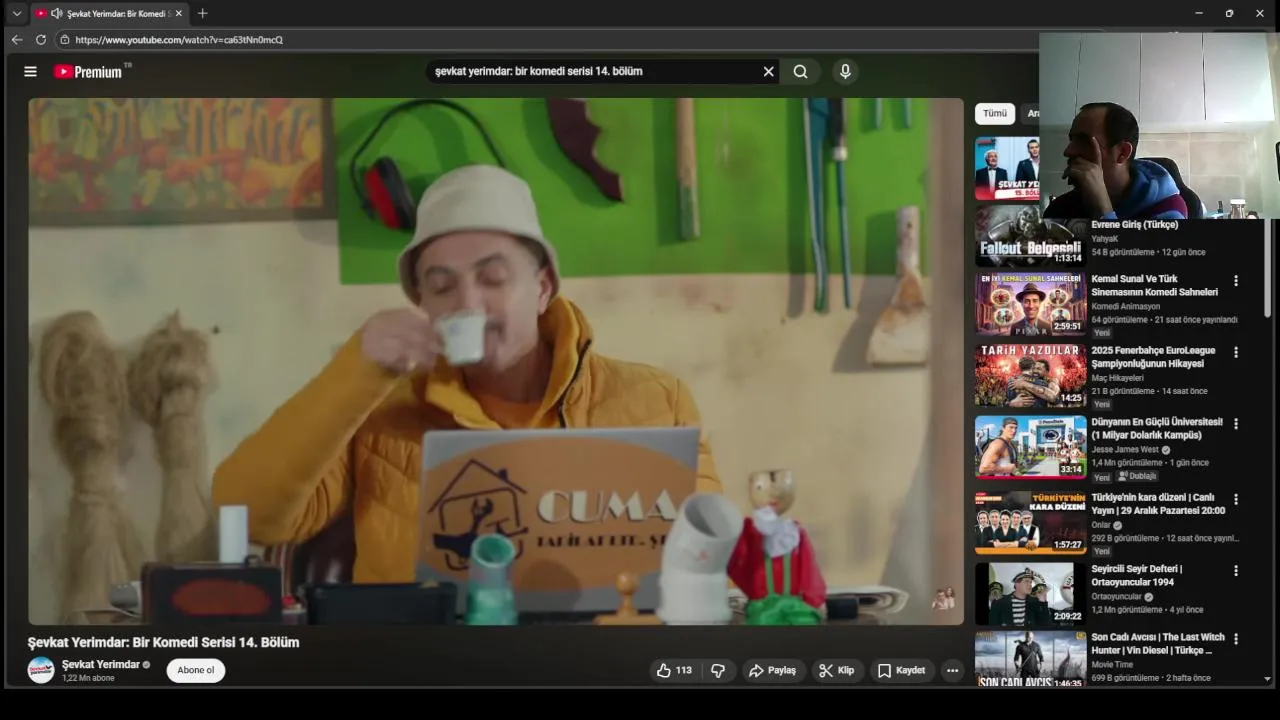
Task: Subscribe with the Abone ol button
Action: pyautogui.click(x=196, y=670)
